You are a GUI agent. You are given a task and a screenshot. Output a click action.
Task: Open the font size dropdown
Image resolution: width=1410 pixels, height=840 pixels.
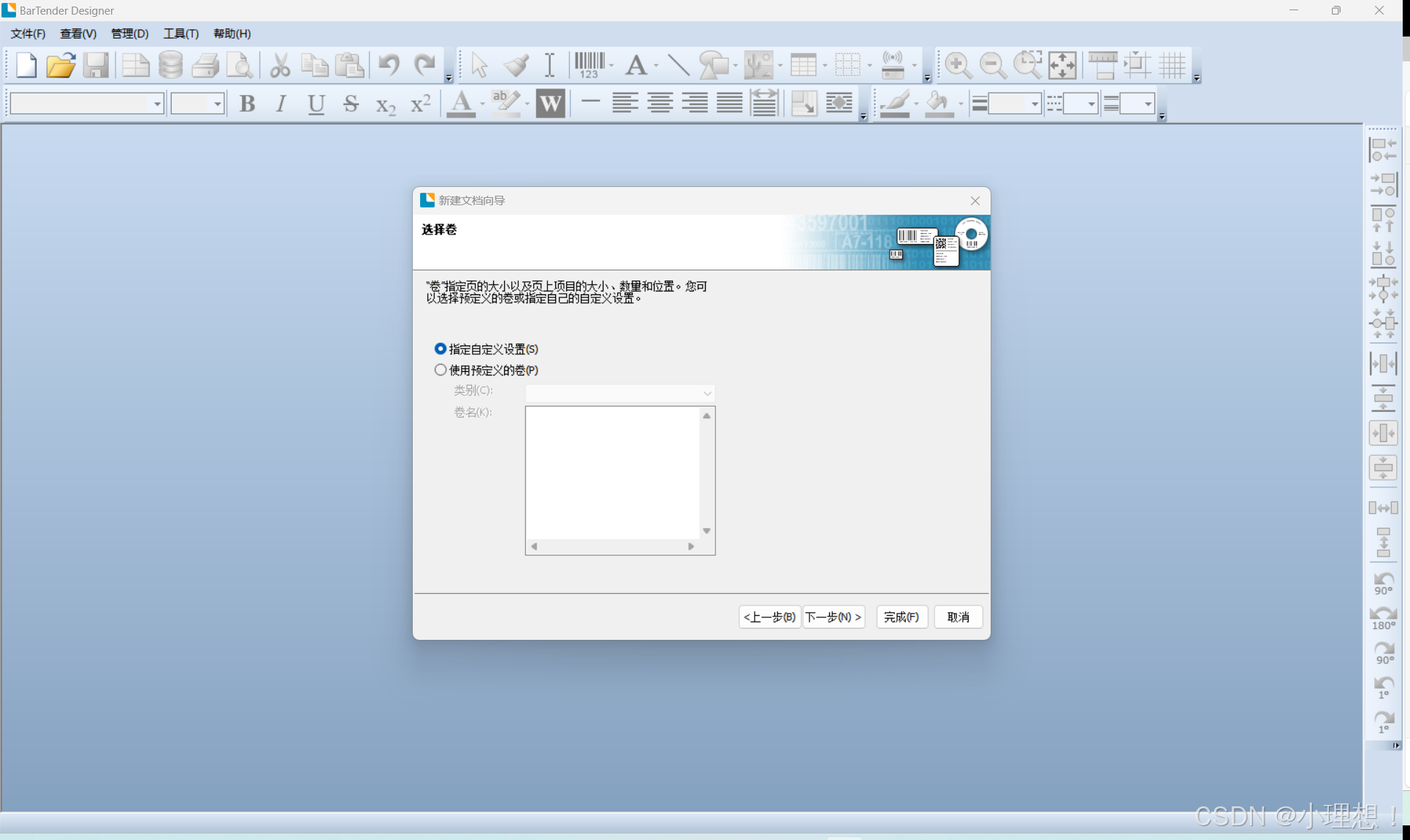click(x=217, y=104)
